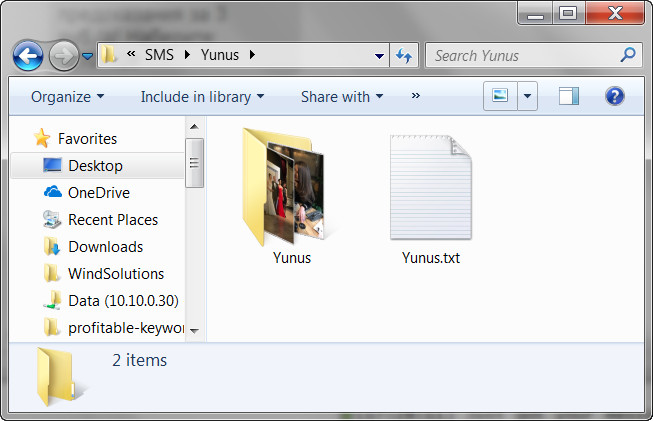Open the address bar history dropdown
653x421 pixels.
(x=379, y=55)
